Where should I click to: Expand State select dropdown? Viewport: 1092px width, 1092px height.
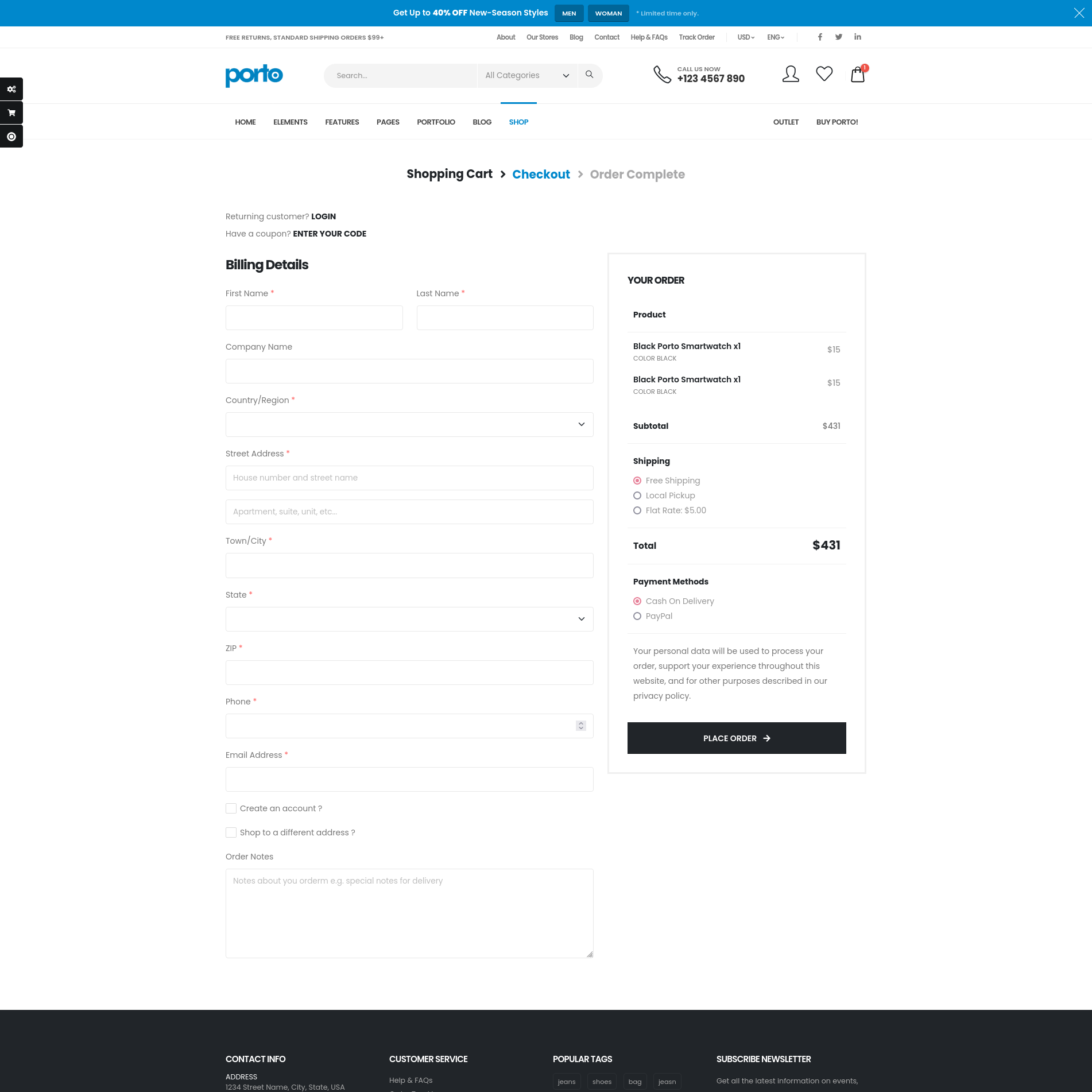409,619
